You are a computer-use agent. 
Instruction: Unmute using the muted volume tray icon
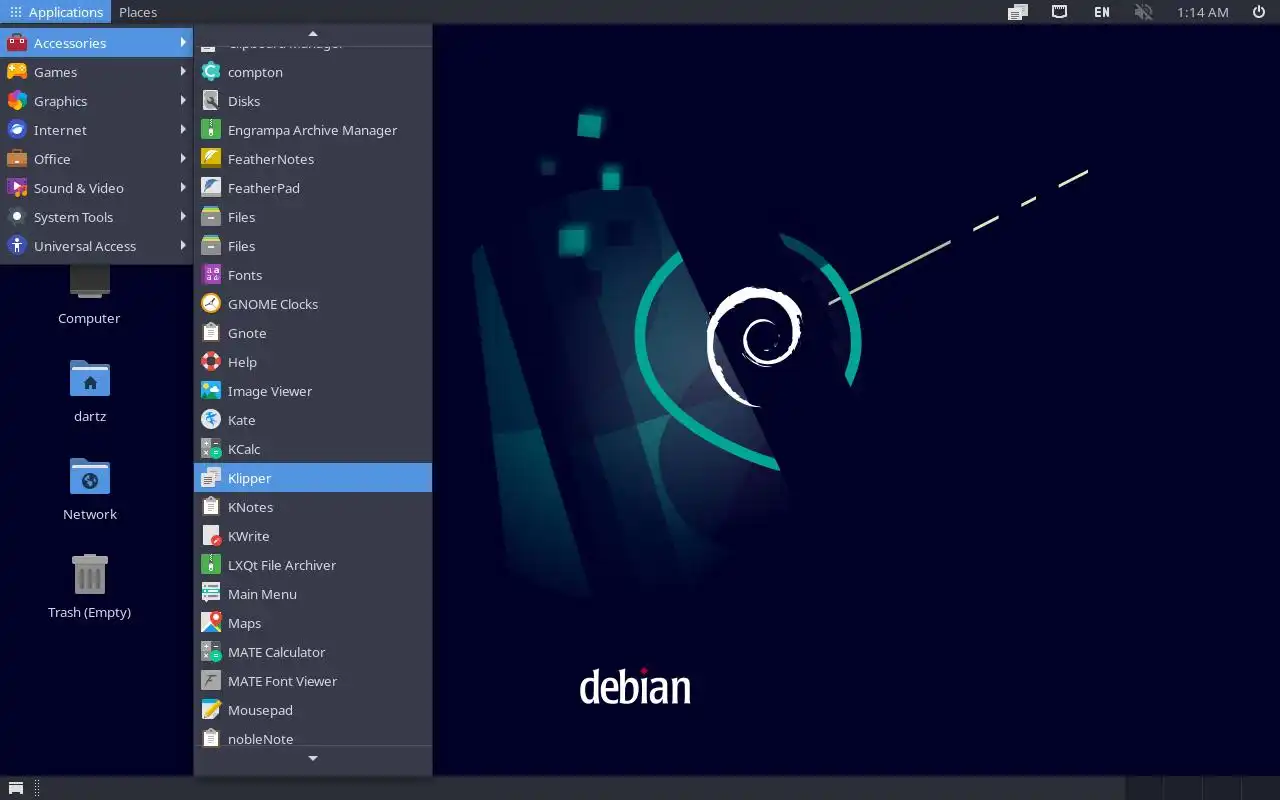tap(1144, 12)
